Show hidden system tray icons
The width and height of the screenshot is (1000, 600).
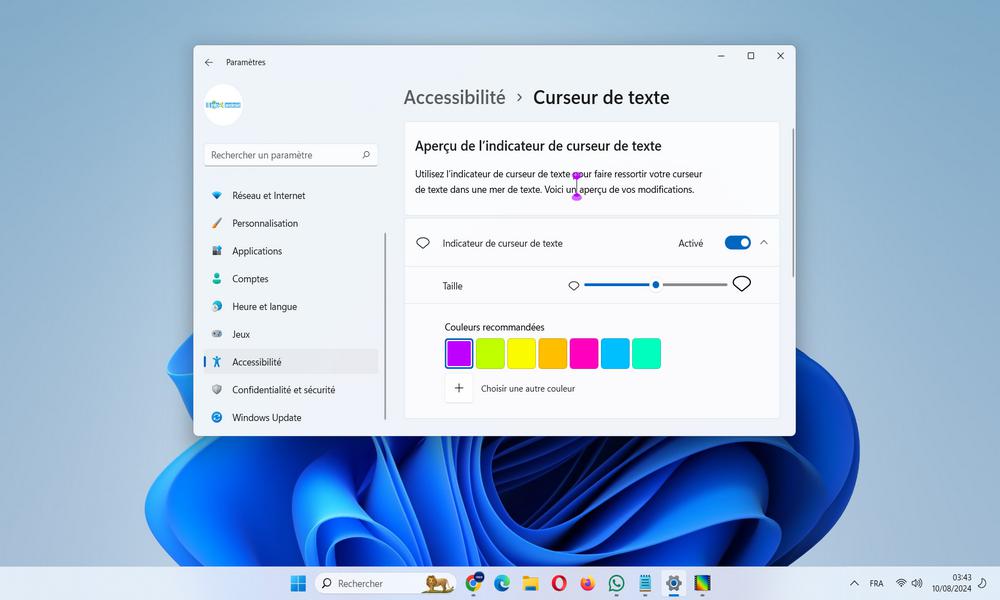(x=854, y=583)
